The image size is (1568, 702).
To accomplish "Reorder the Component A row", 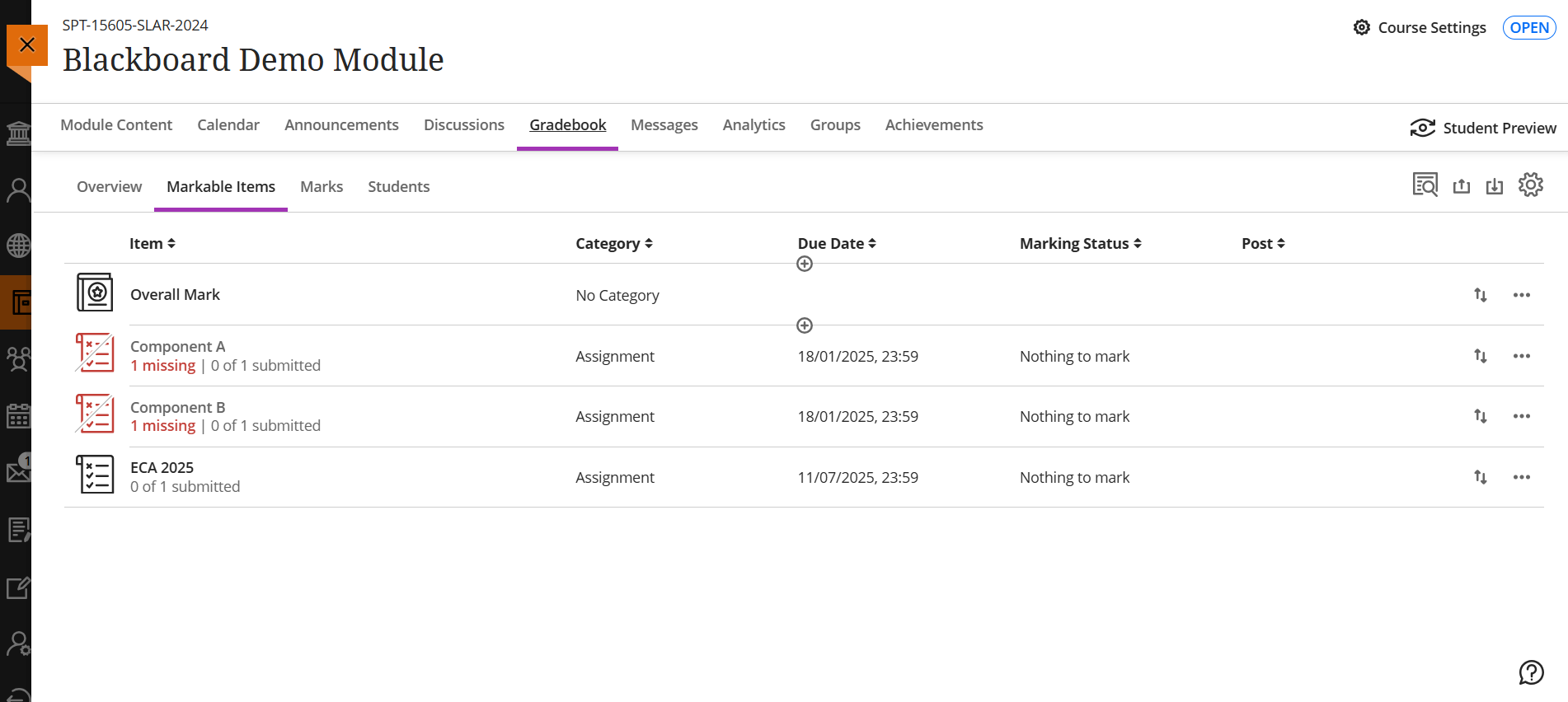I will click(x=1481, y=356).
